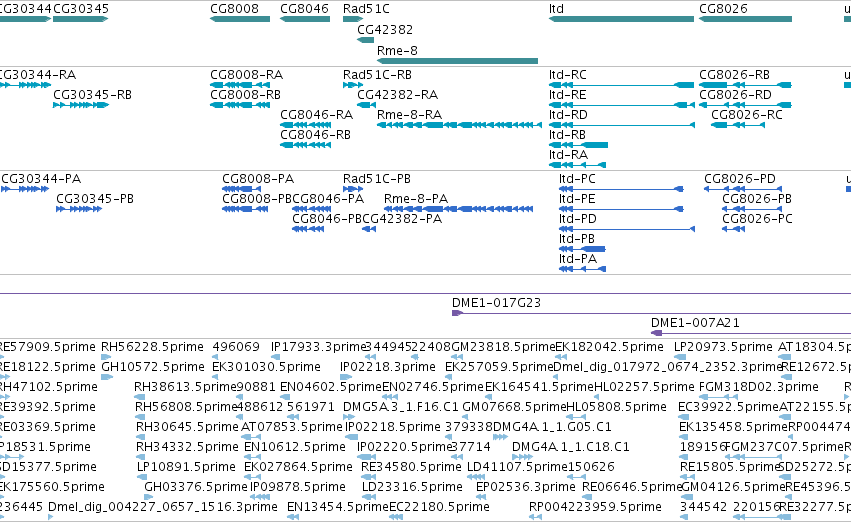Screen dimensions: 851x522
Task: Click EST FGM318D02.3prime label
Action: 759,387
